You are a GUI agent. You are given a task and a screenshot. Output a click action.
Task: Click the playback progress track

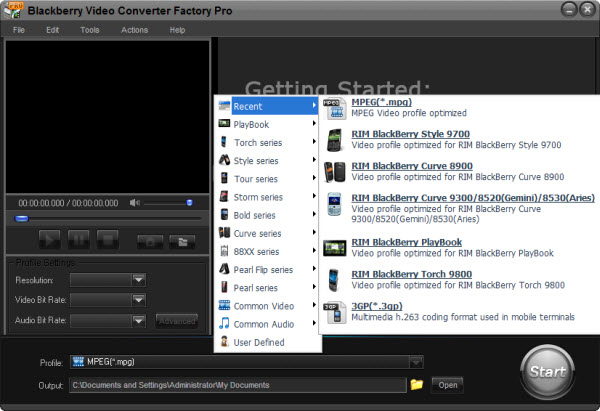coord(108,219)
